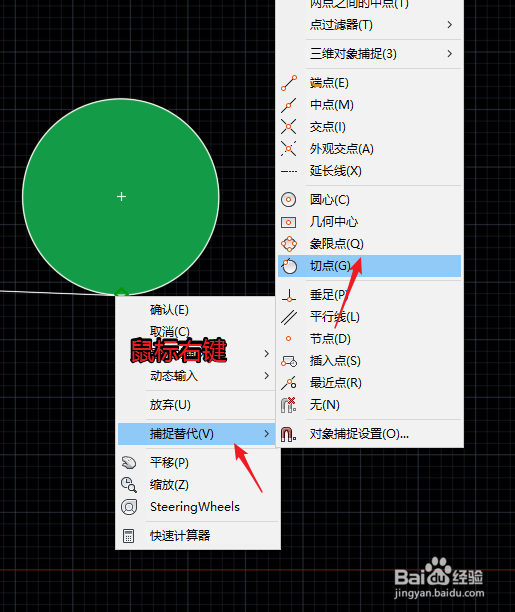Select the 象限点(Q) text label
Viewport: 515px width, 612px height.
point(337,244)
